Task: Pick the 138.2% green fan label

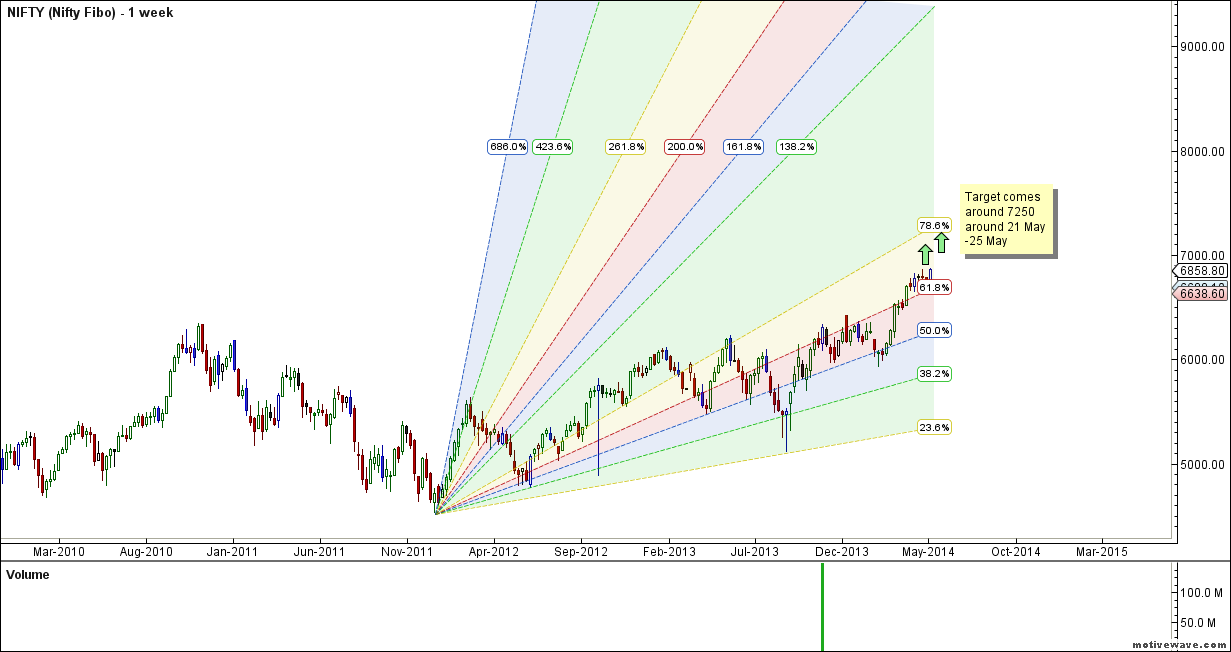Action: point(797,147)
